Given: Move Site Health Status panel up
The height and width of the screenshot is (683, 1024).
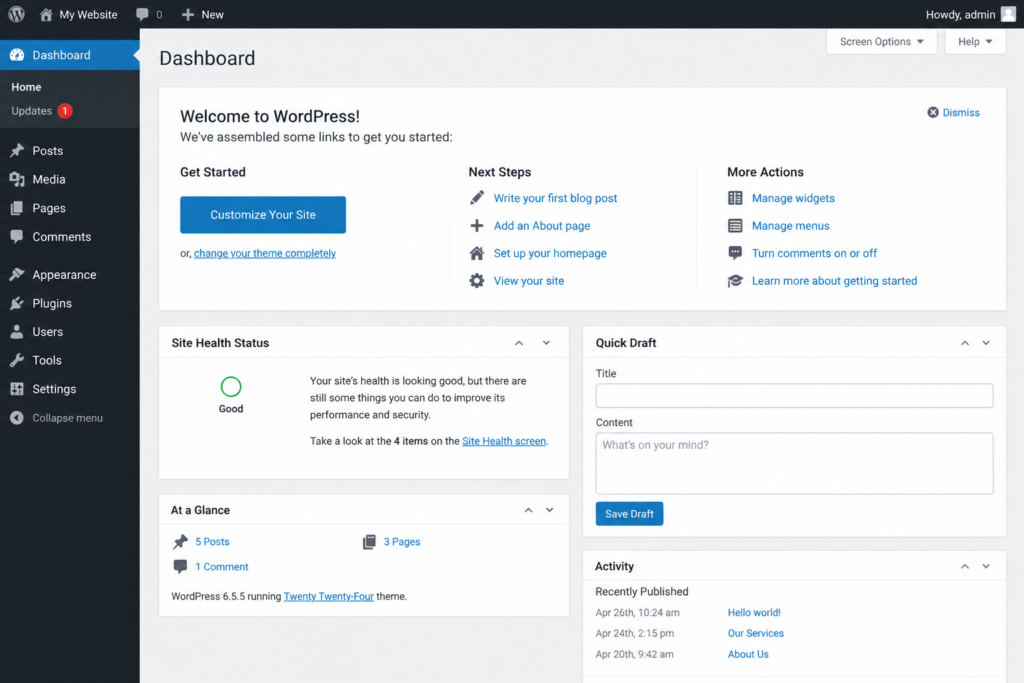Looking at the screenshot, I should coord(519,343).
